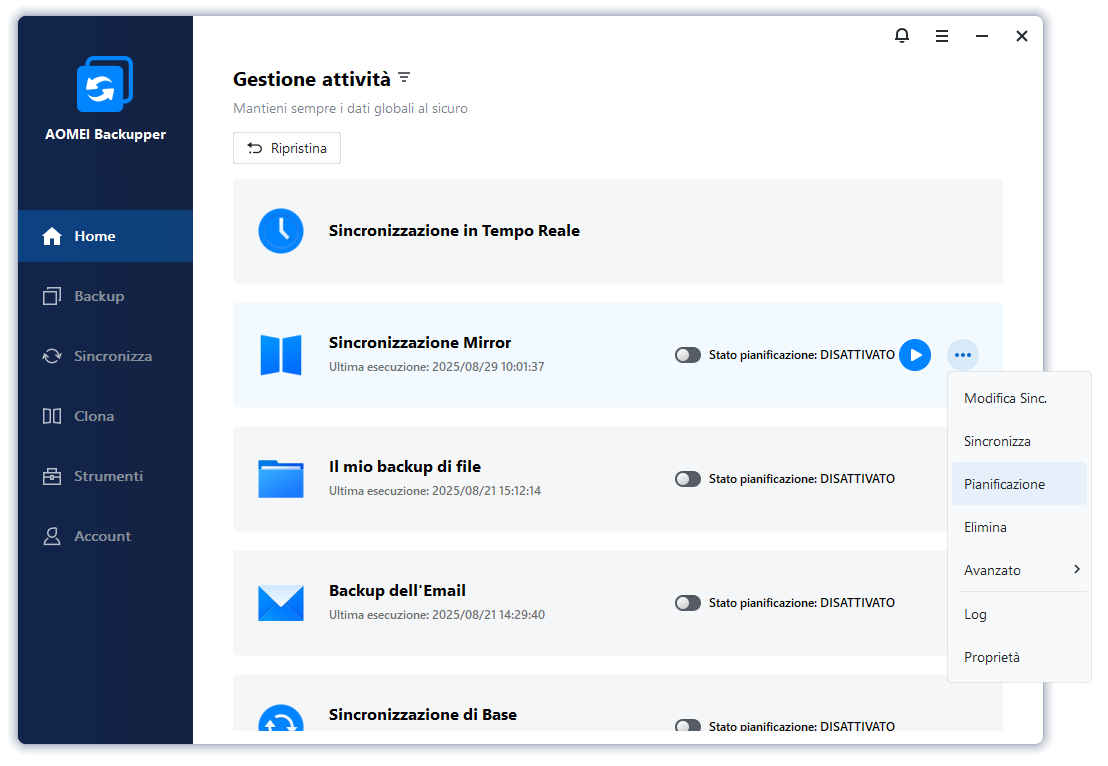Click the run button for Sincronizzazione Mirror
1108x766 pixels.
[x=914, y=355]
